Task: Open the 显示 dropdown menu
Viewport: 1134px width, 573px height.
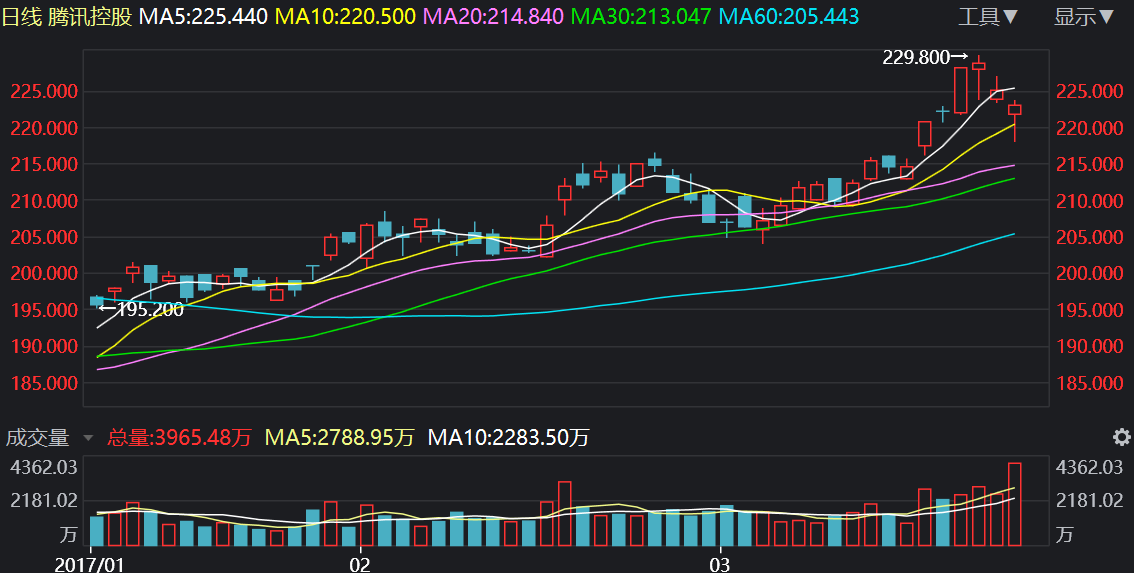Action: click(1084, 16)
